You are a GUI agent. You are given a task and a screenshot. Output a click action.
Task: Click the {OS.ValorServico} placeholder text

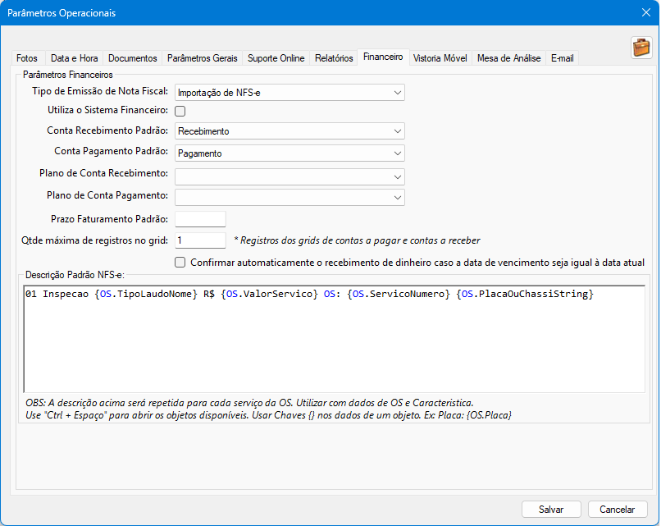(269, 294)
